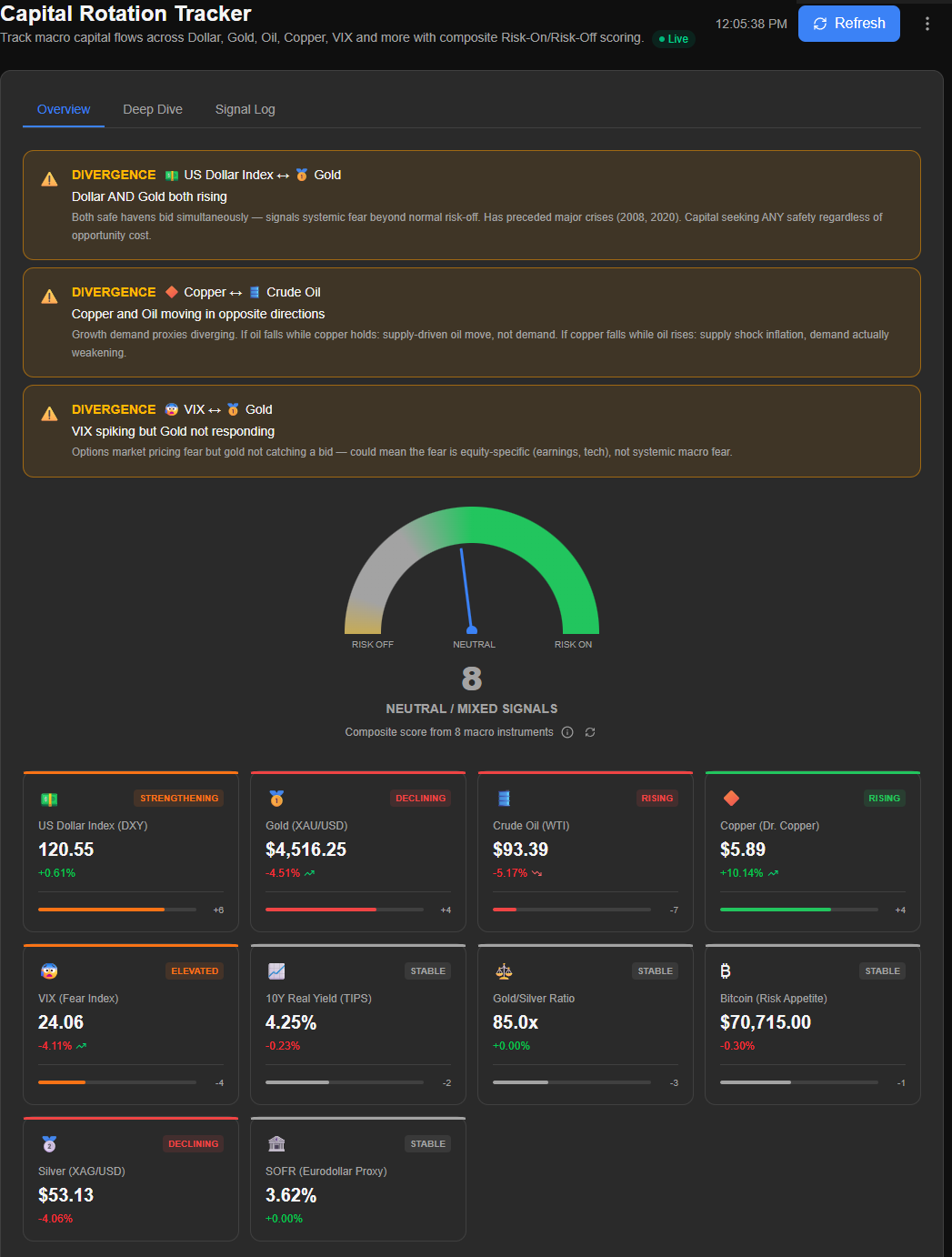Click the copper diamond icon on Dr. Copper card
The image size is (952, 1257).
click(x=732, y=798)
